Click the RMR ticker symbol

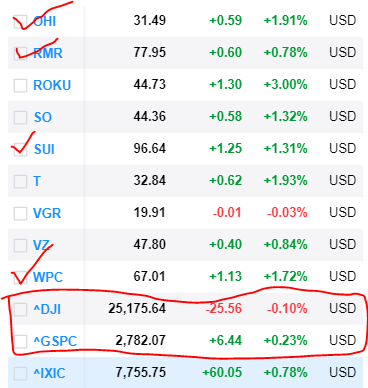[48, 53]
